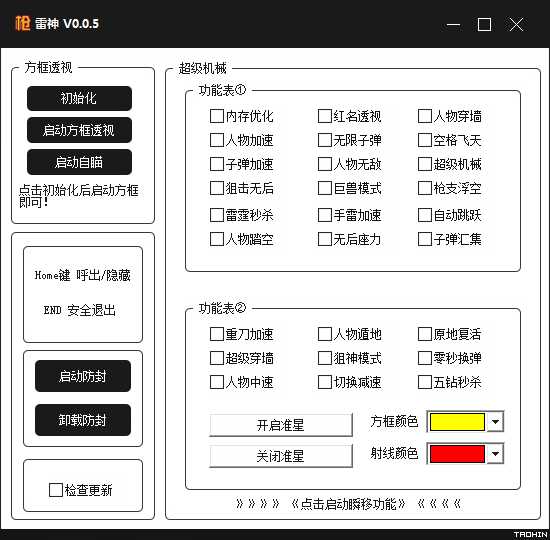Check the 狙神模式 box
The width and height of the screenshot is (550, 540).
[x=324, y=358]
